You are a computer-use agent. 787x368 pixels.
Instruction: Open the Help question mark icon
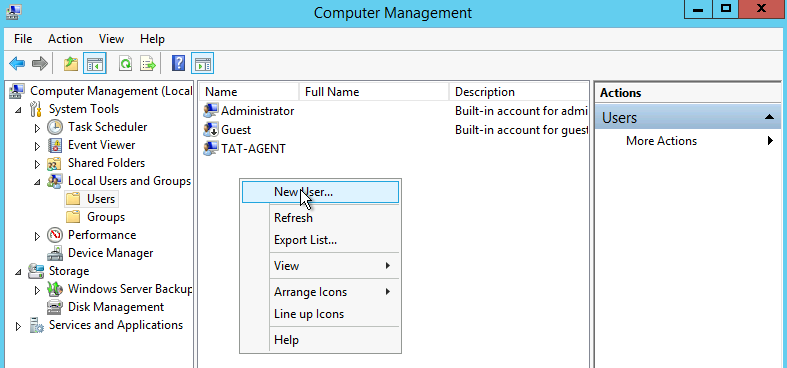pos(178,64)
